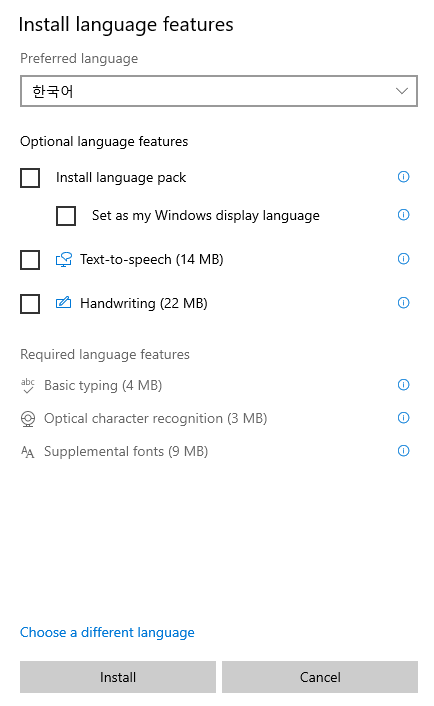Open info for Windows display language option
The width and height of the screenshot is (434, 706).
403,214
